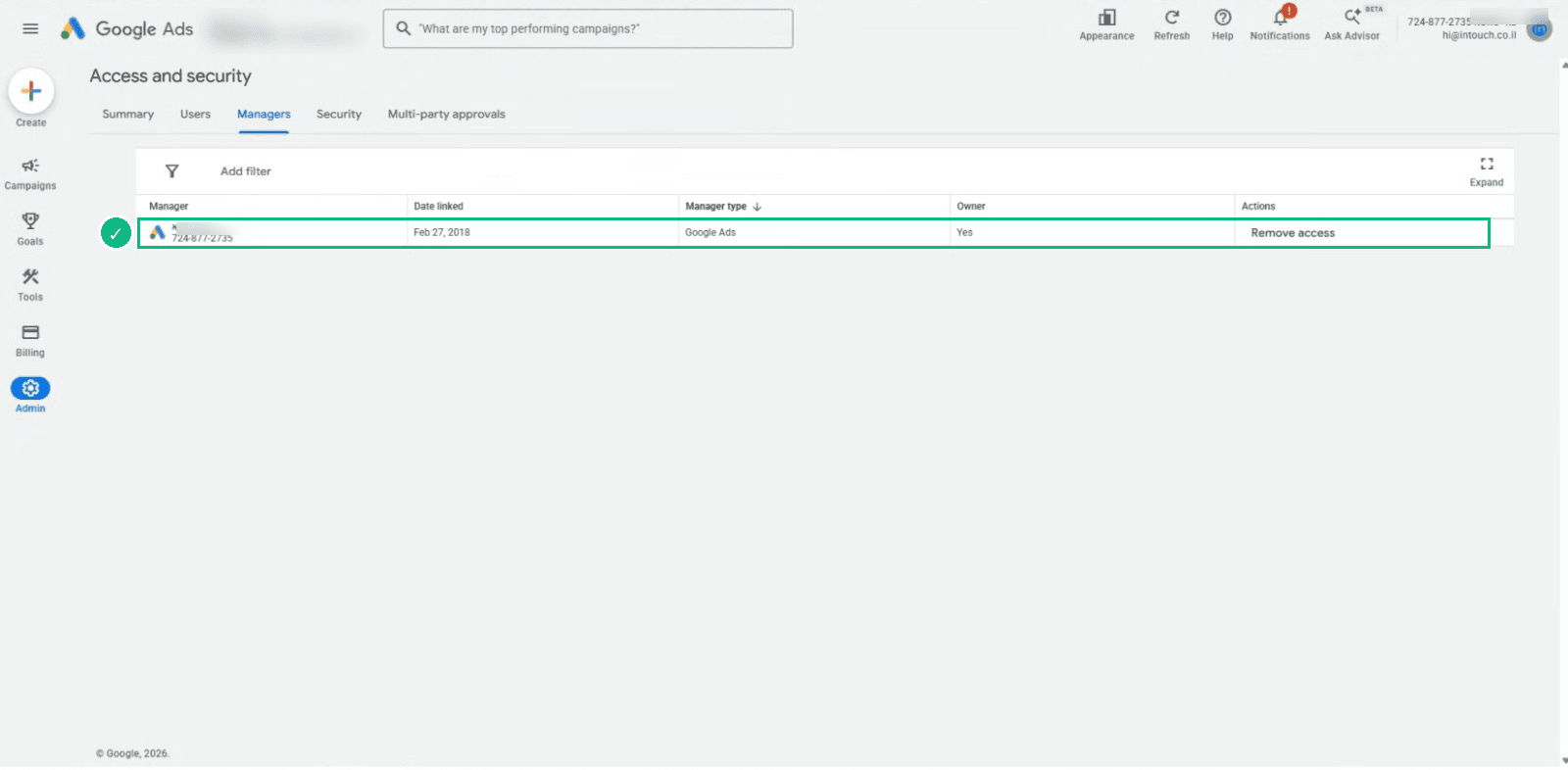Click the Yes owner cell
The height and width of the screenshot is (770, 1568).
click(x=964, y=233)
